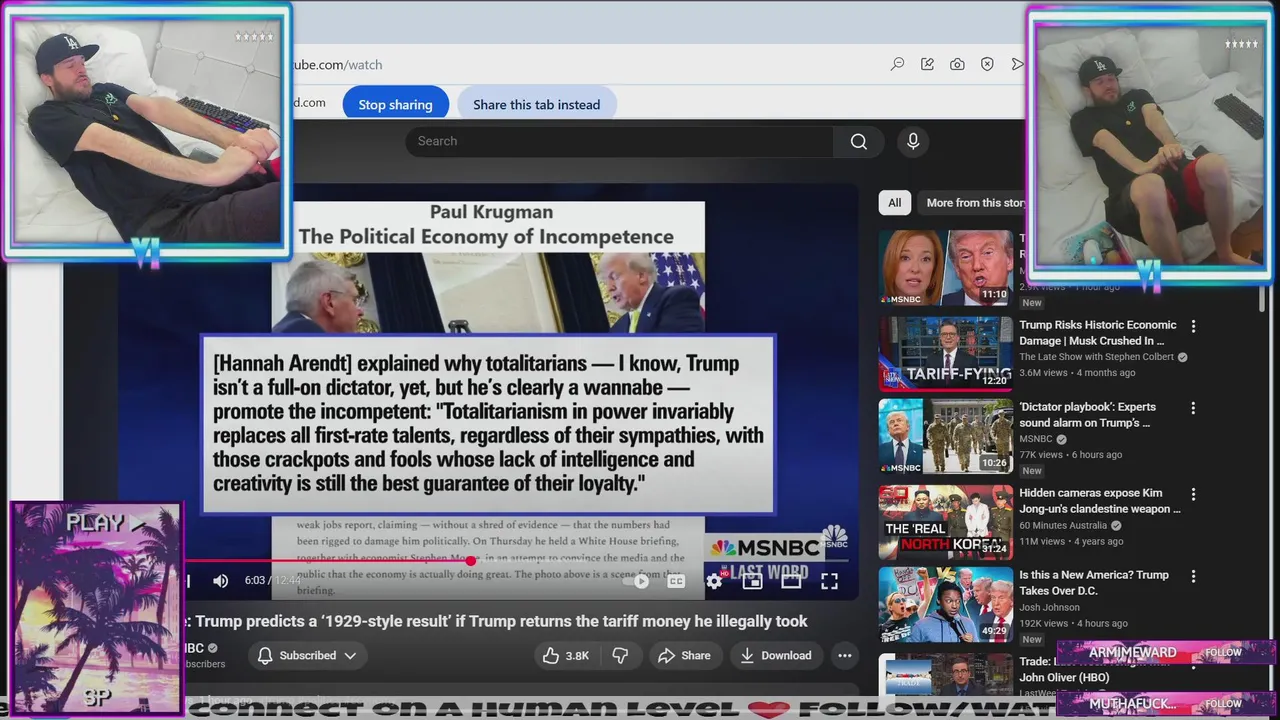1280x720 pixels.
Task: Open Trump Risks Historic Economic Damage title
Action: pyautogui.click(x=1098, y=333)
